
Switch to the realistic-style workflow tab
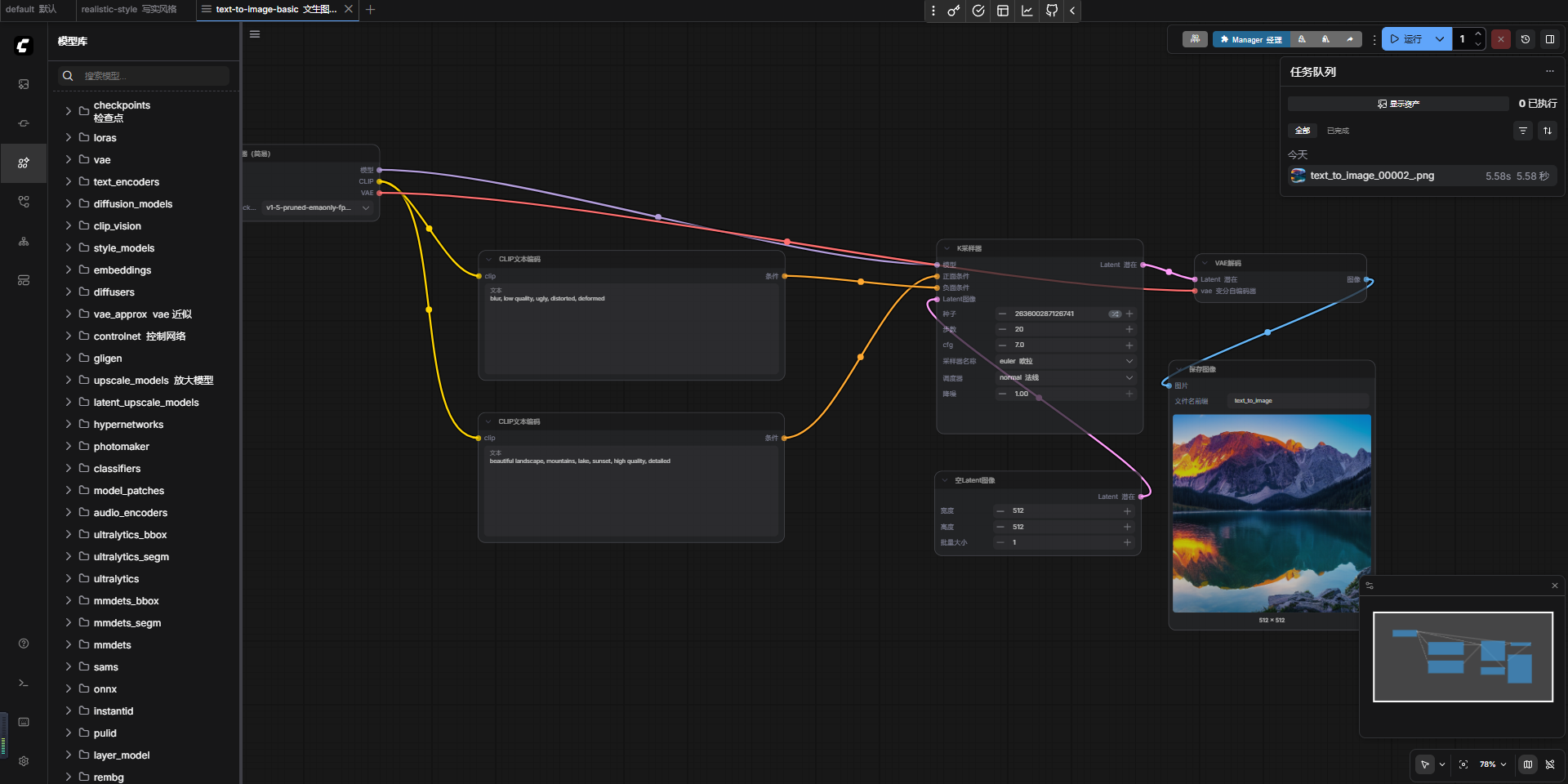129,10
